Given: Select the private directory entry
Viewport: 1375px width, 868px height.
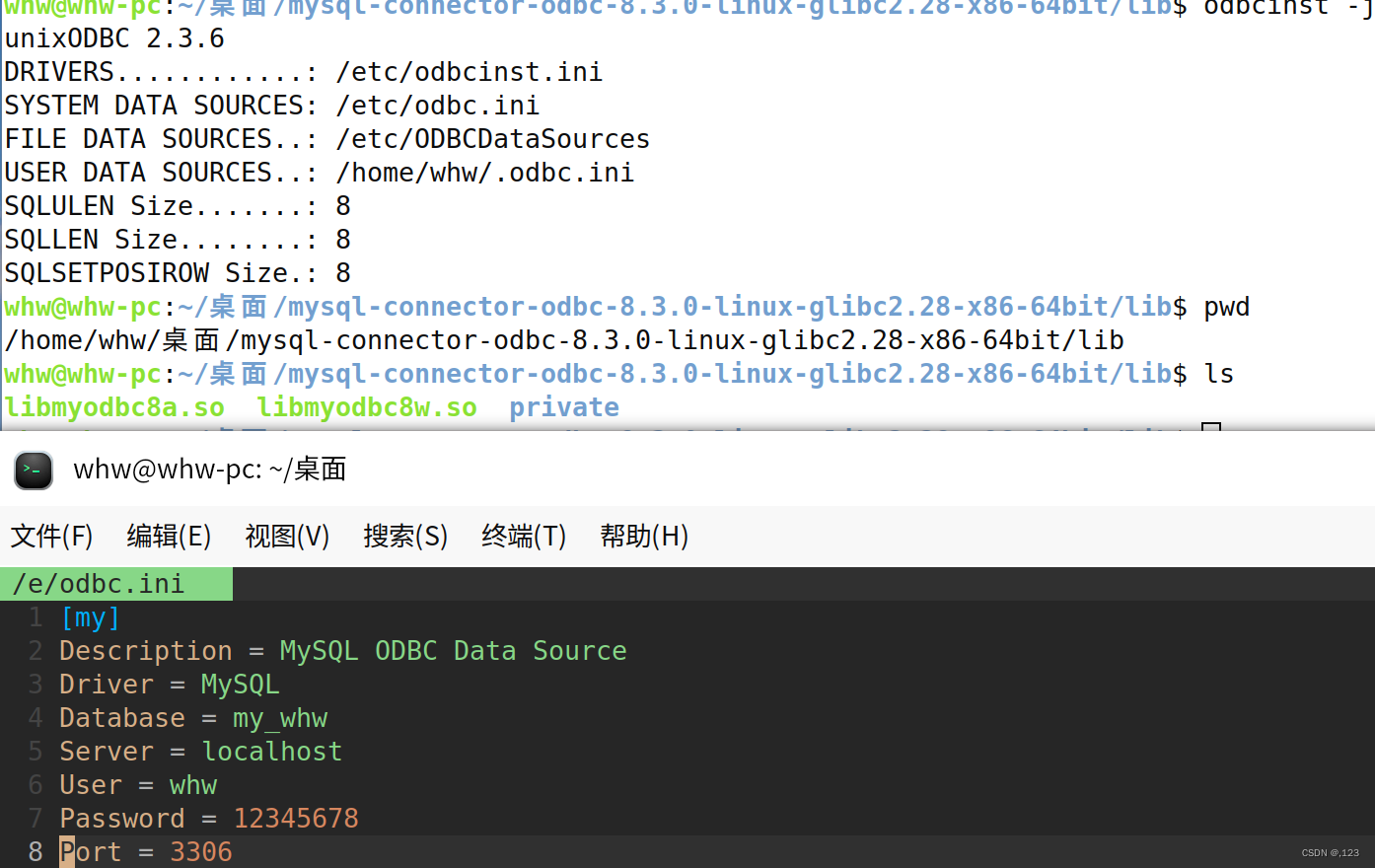Looking at the screenshot, I should (563, 406).
